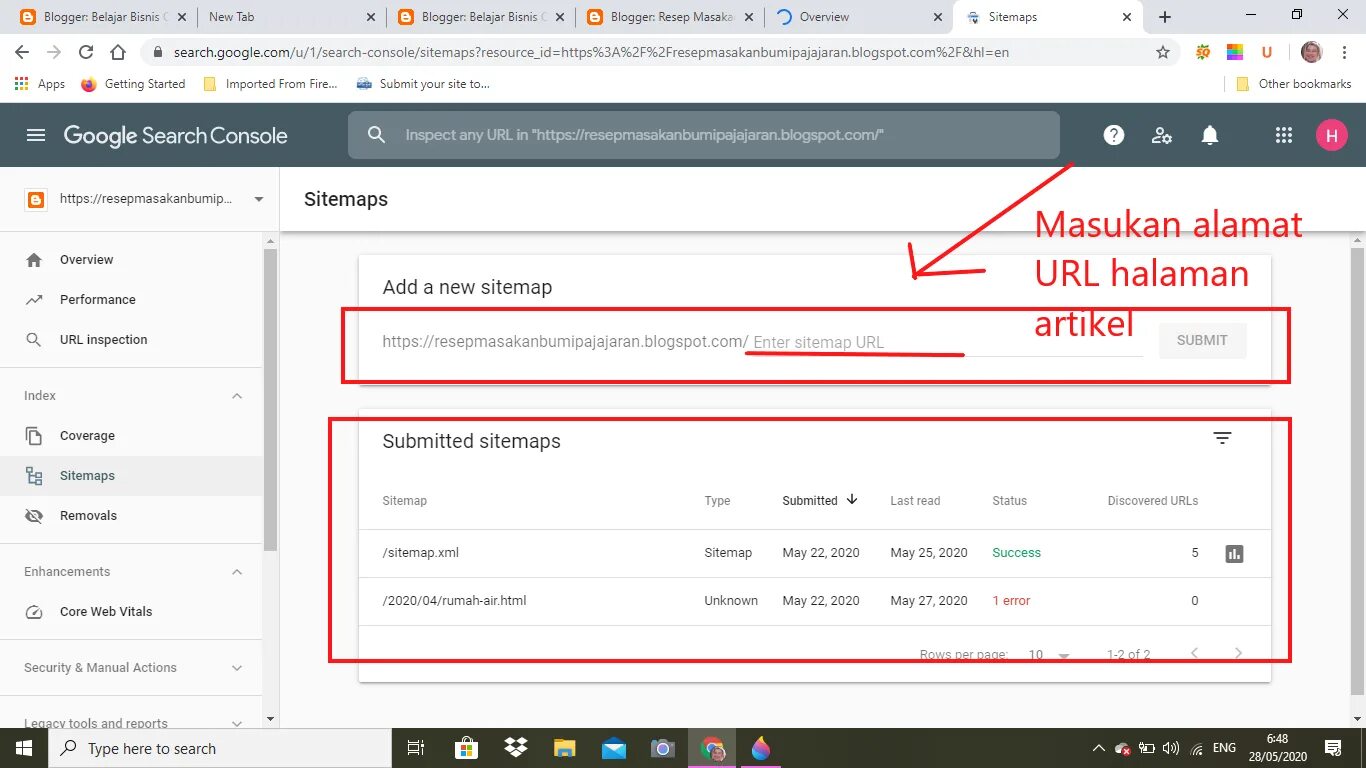Go to the next page of sitemaps
1366x768 pixels.
point(1238,654)
